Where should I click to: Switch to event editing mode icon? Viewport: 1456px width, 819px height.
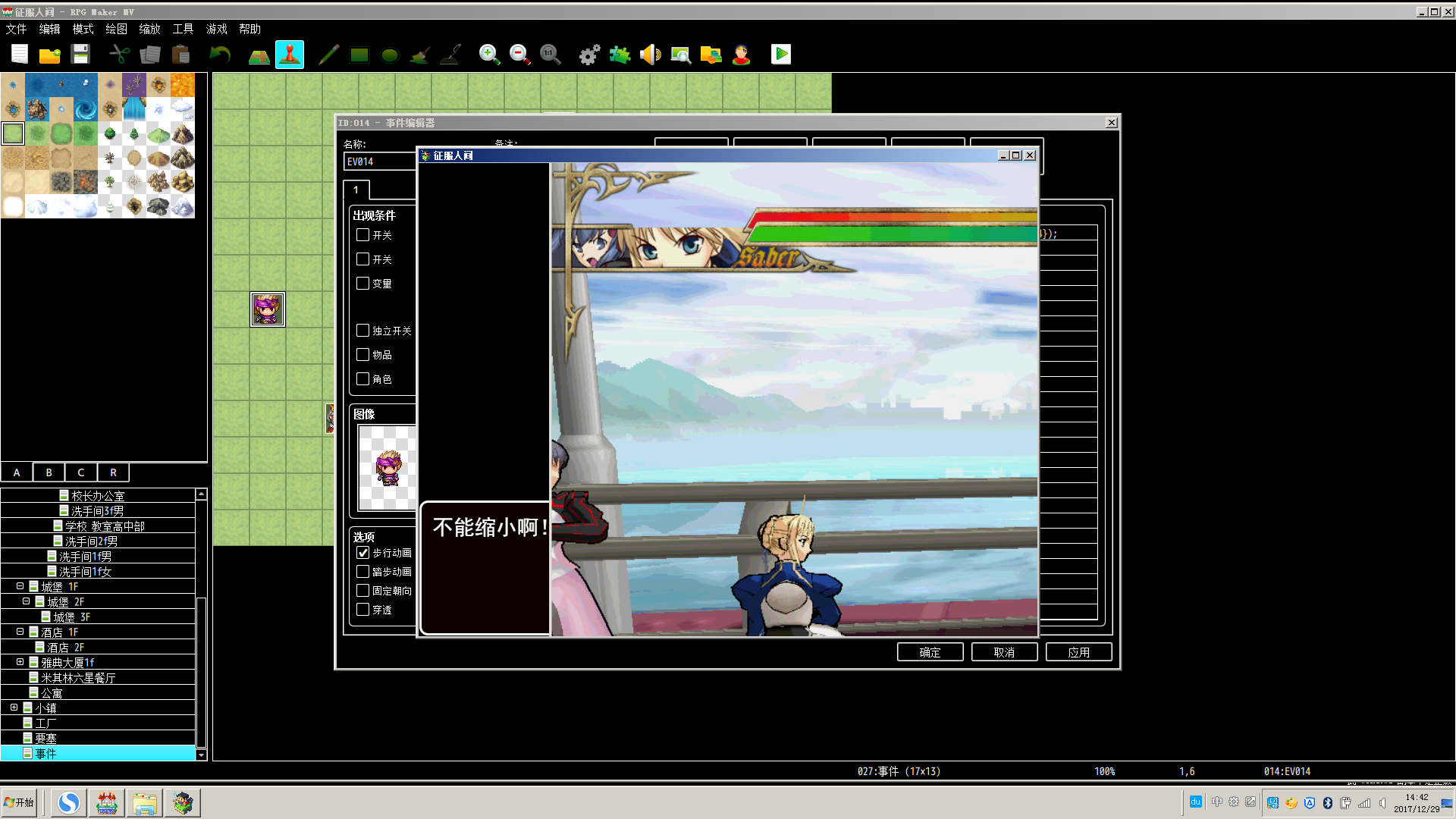click(290, 54)
